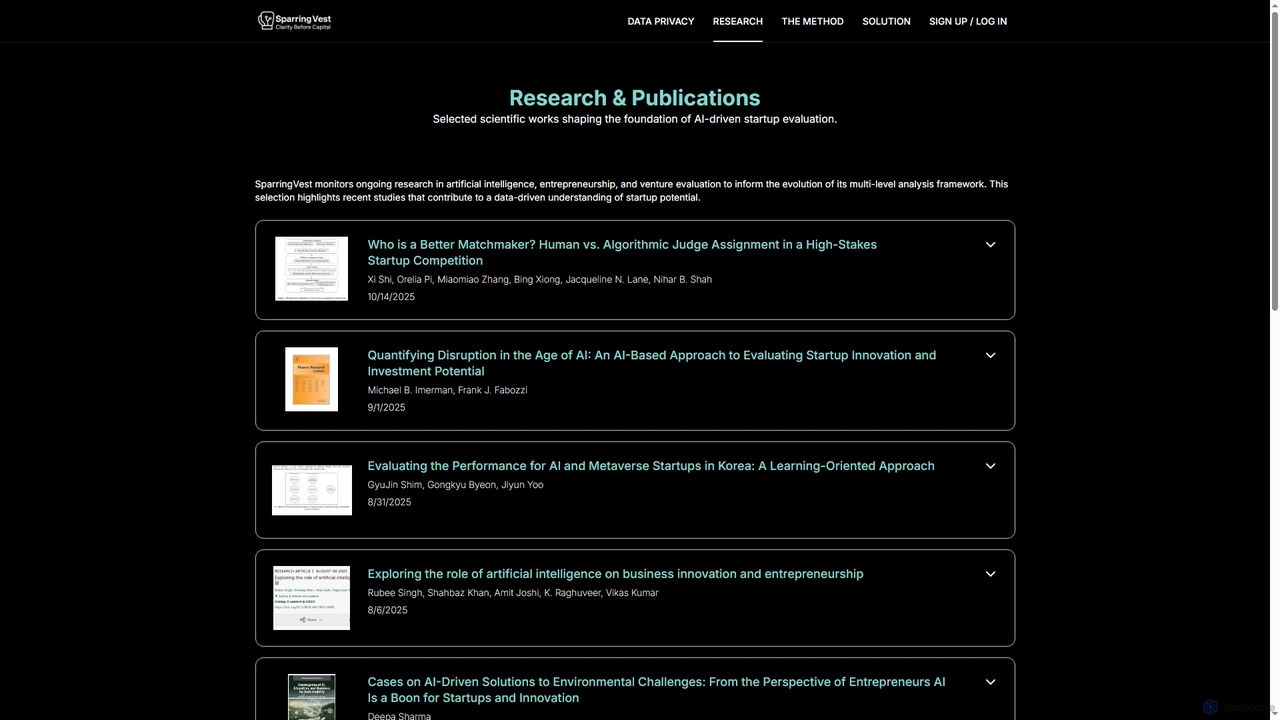Go to The Method page
1280x720 pixels.
click(812, 21)
